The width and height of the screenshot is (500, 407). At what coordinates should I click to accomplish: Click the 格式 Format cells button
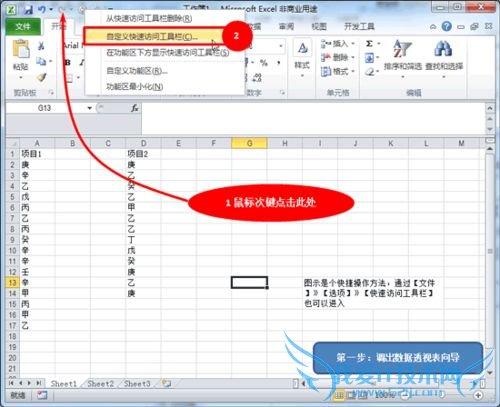pyautogui.click(x=334, y=71)
